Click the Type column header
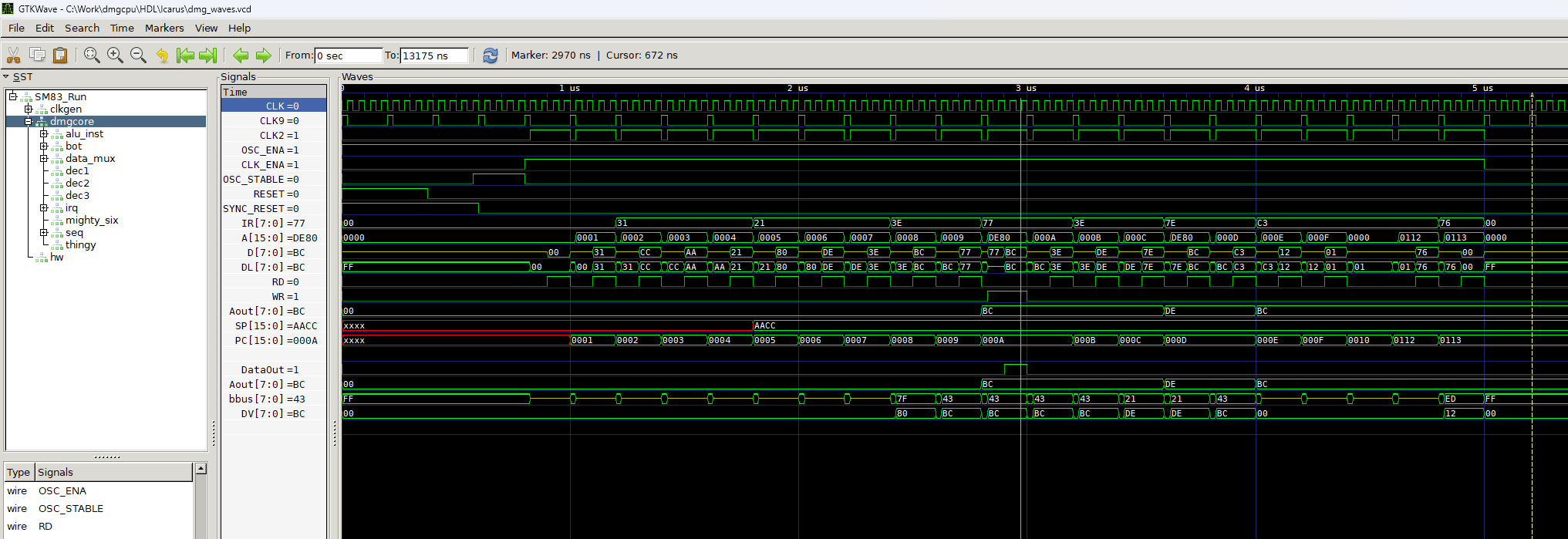Image resolution: width=1568 pixels, height=539 pixels. click(x=19, y=472)
